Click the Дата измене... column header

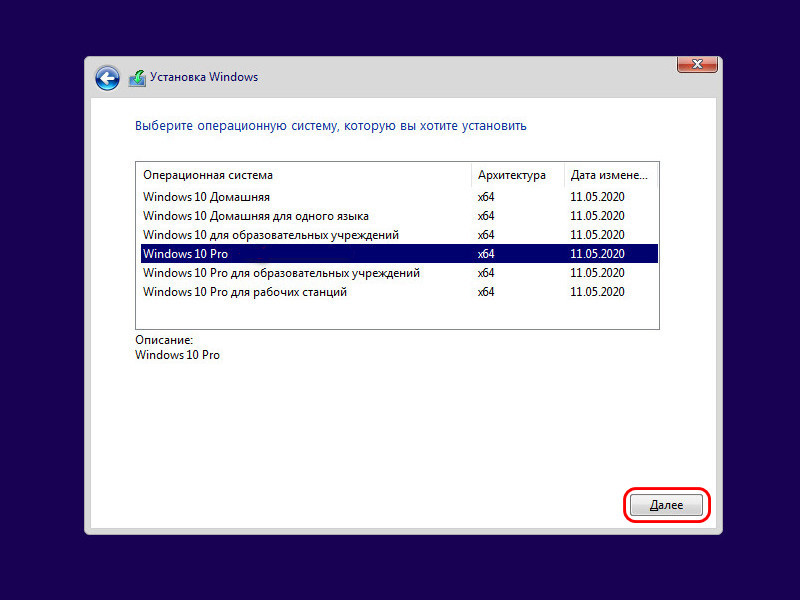pyautogui.click(x=611, y=175)
